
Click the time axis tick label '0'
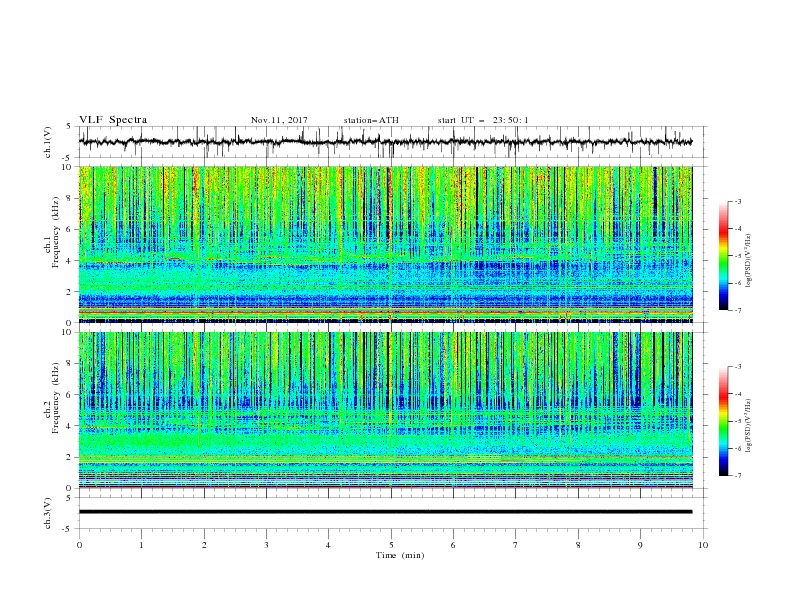point(79,545)
